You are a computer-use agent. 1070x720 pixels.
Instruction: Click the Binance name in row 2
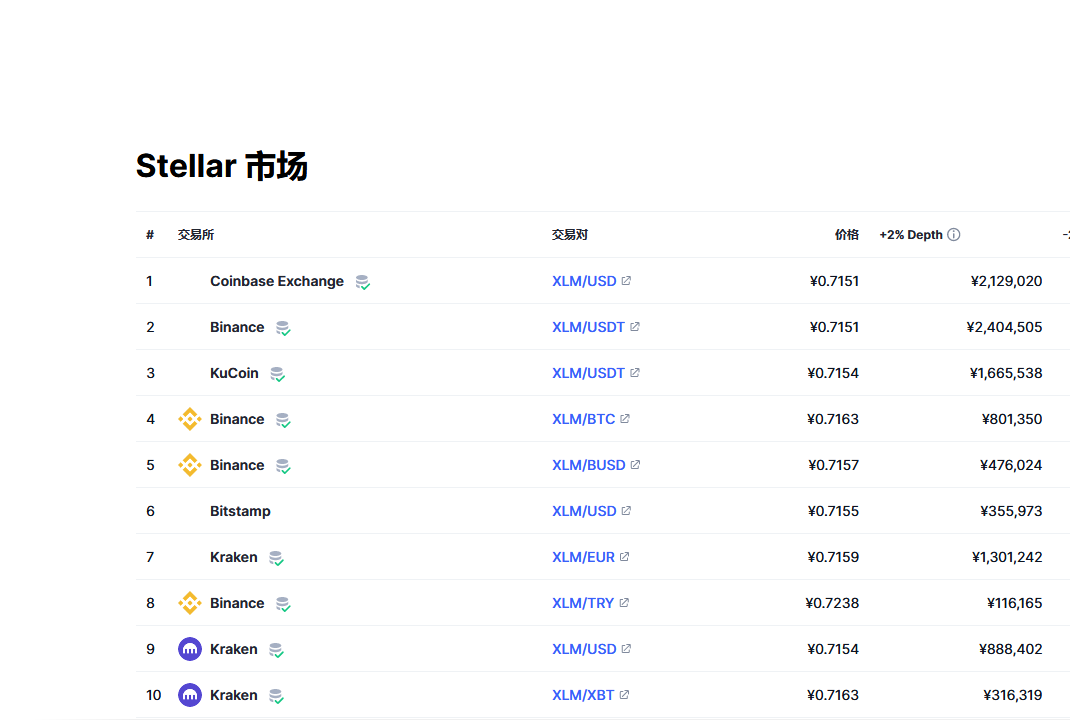[x=237, y=327]
